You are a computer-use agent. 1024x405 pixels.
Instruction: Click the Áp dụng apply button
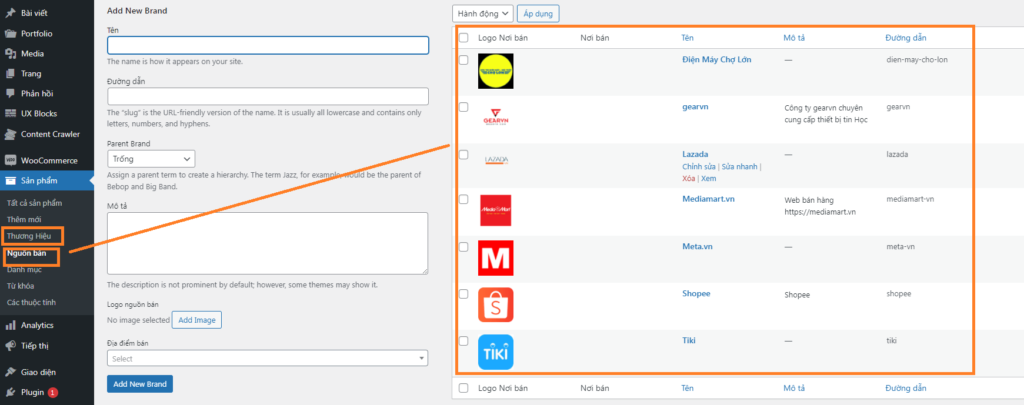pos(538,13)
